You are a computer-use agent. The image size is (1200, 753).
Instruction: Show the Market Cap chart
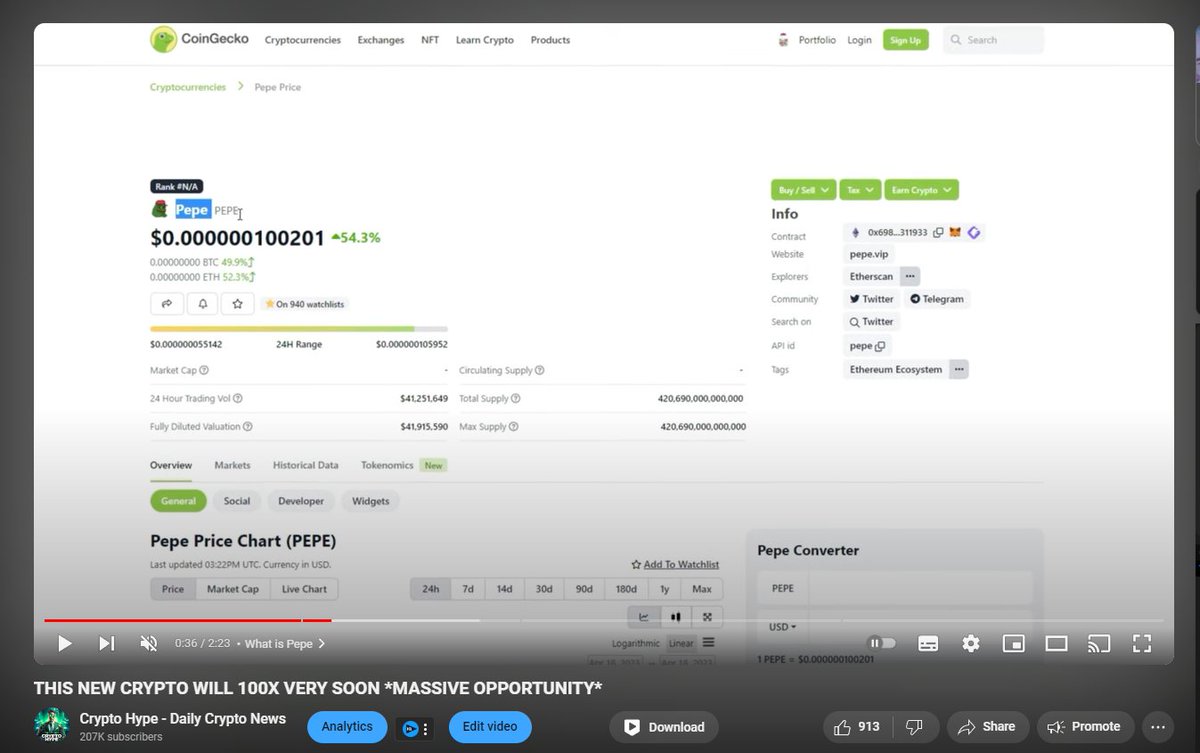233,589
